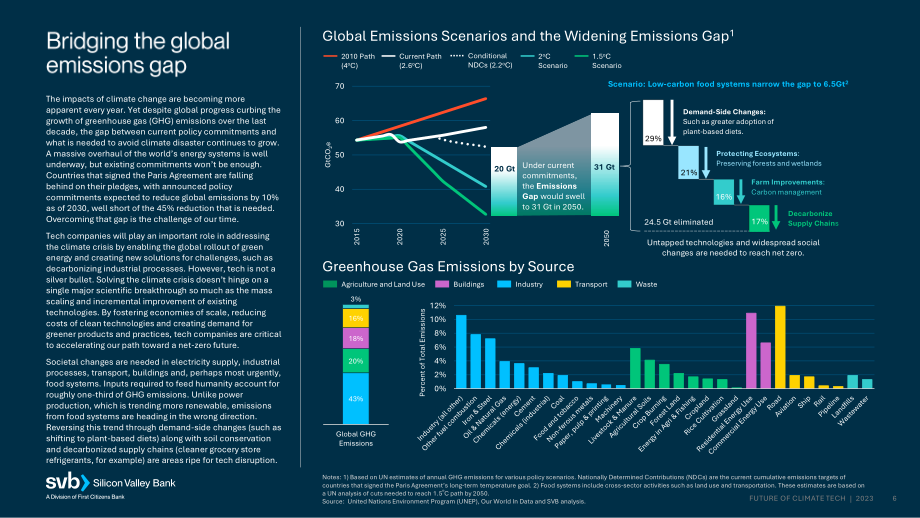The width and height of the screenshot is (920, 518).
Task: Click the Buildings purple legend swatch
Action: 442,285
